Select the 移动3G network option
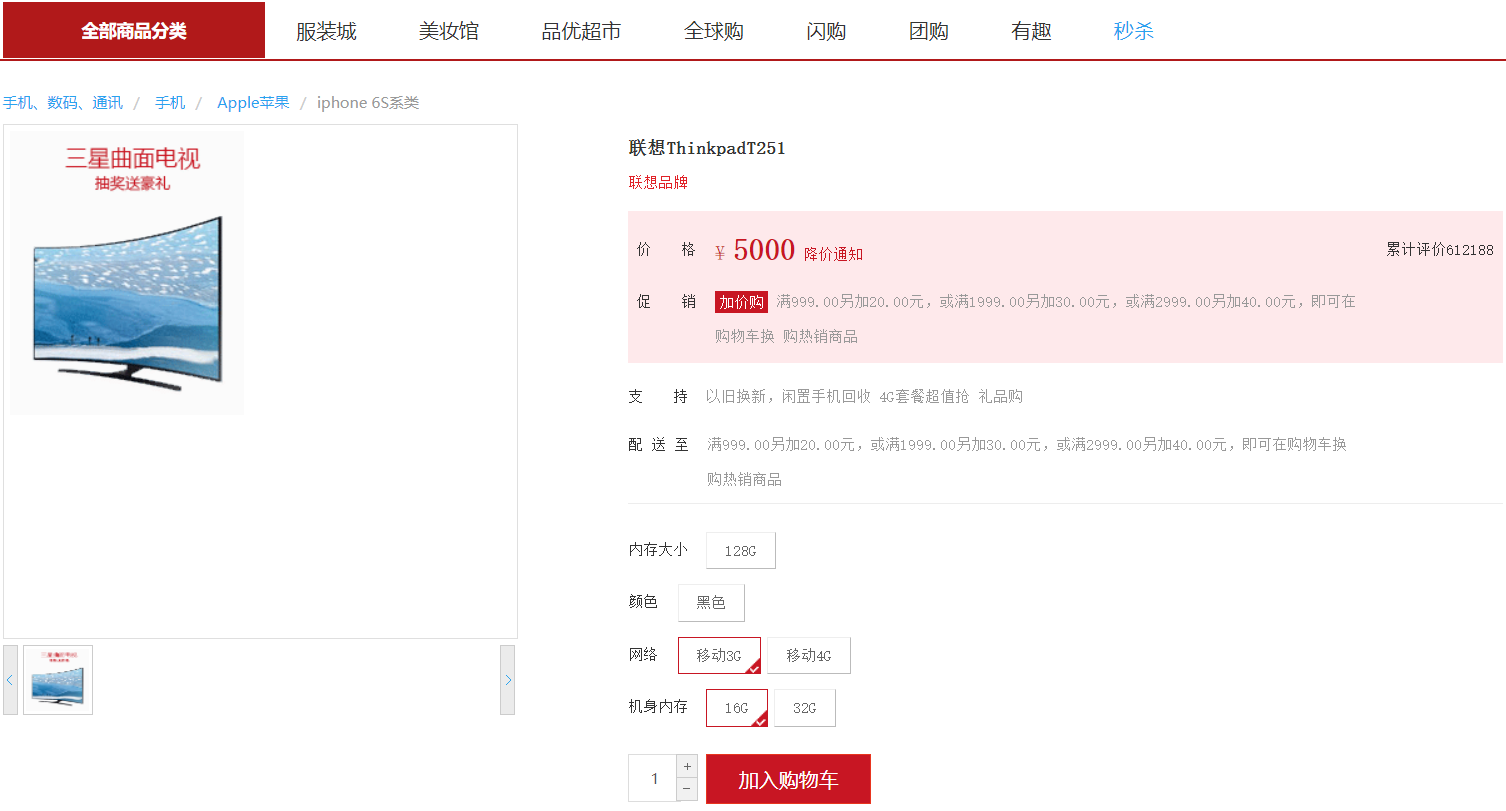 [719, 656]
